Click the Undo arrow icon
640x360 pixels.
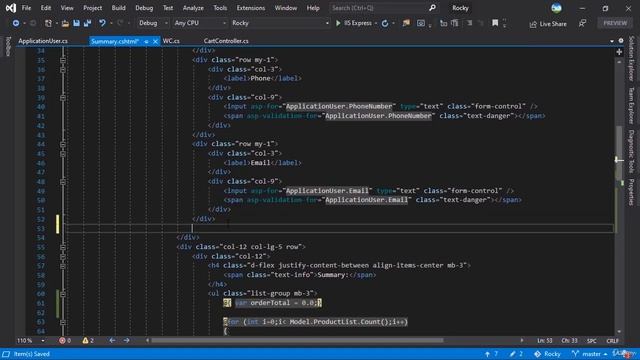pos(102,23)
